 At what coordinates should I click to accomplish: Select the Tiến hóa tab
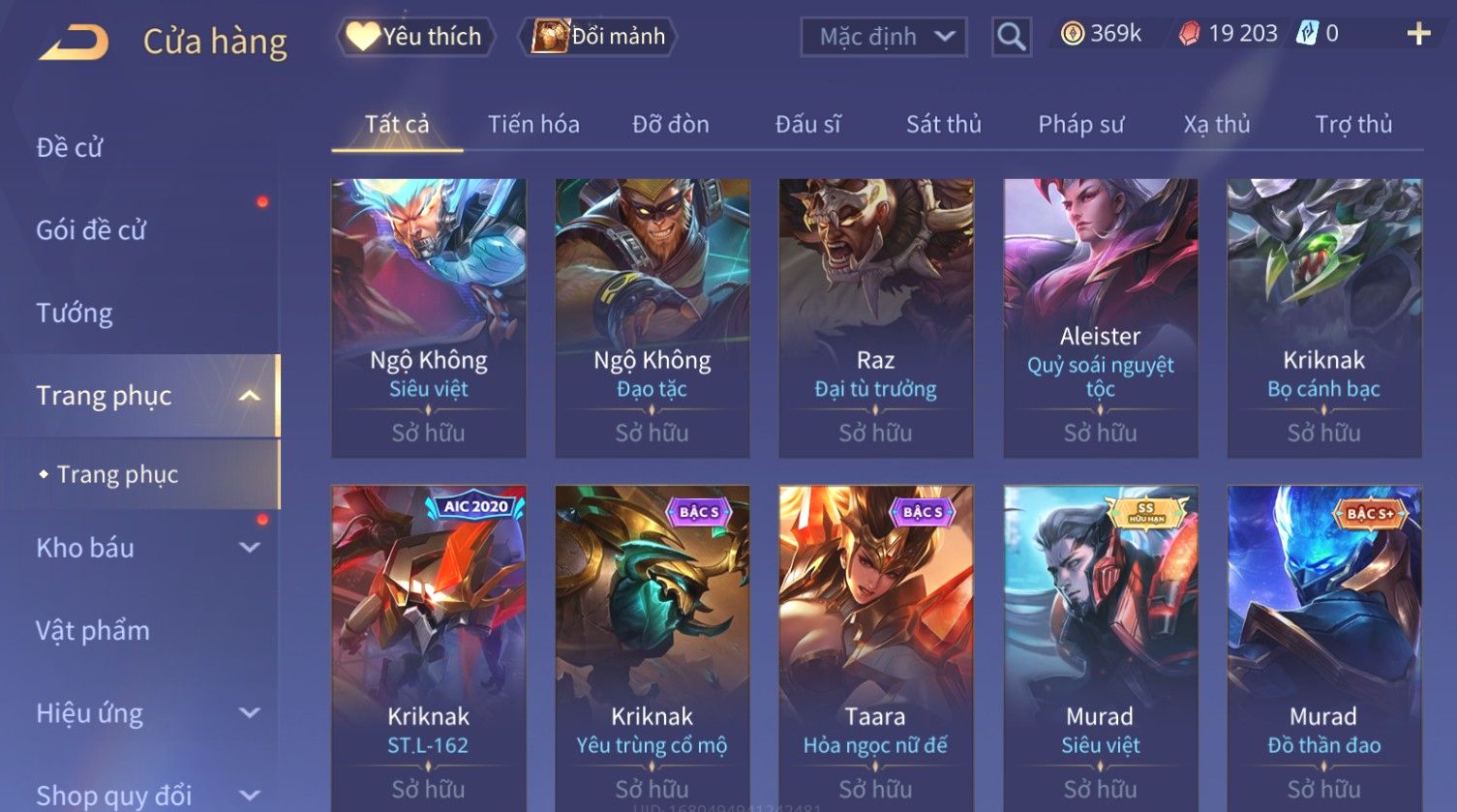coord(533,124)
